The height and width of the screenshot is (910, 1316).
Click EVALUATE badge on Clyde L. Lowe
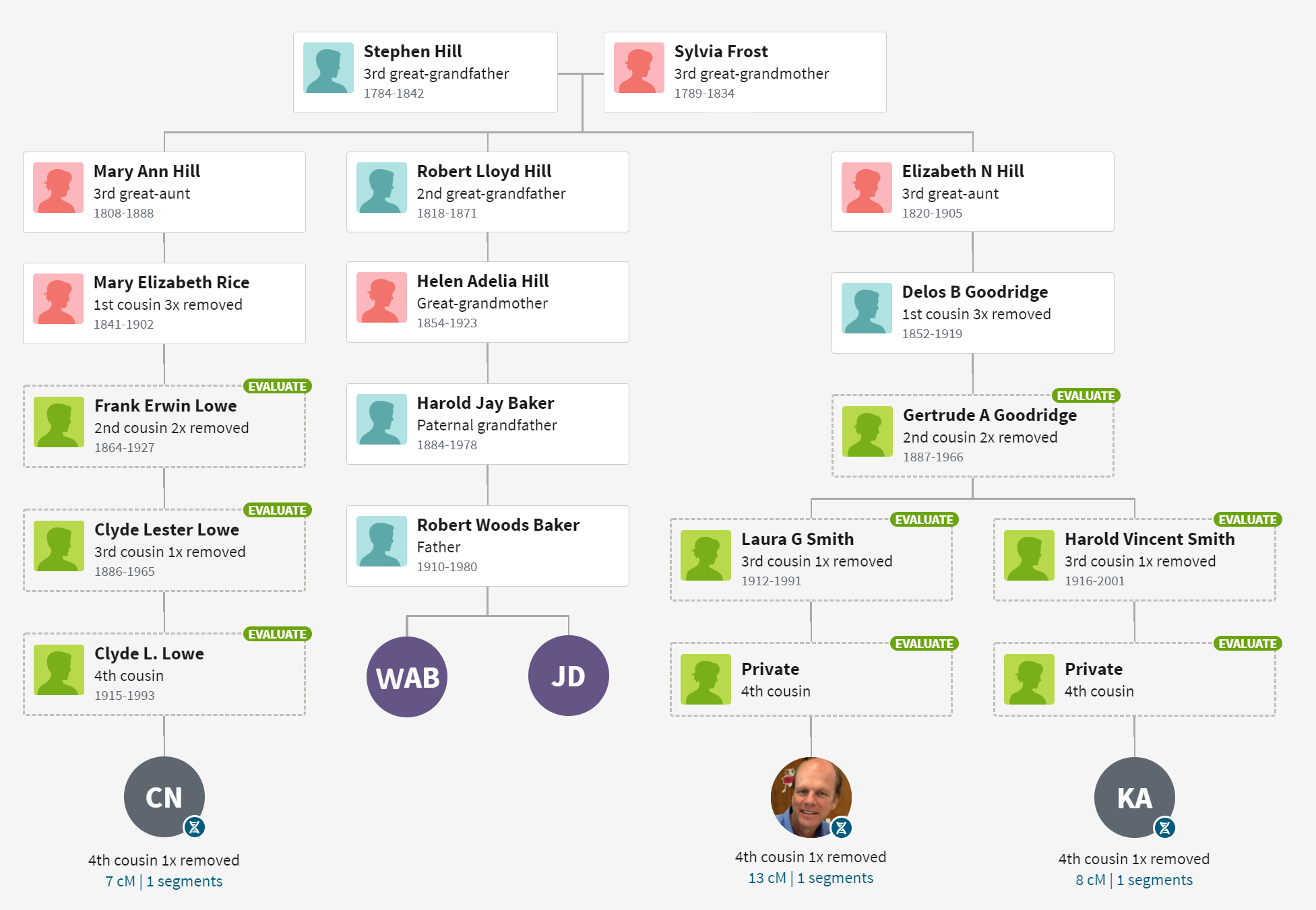pyautogui.click(x=277, y=635)
